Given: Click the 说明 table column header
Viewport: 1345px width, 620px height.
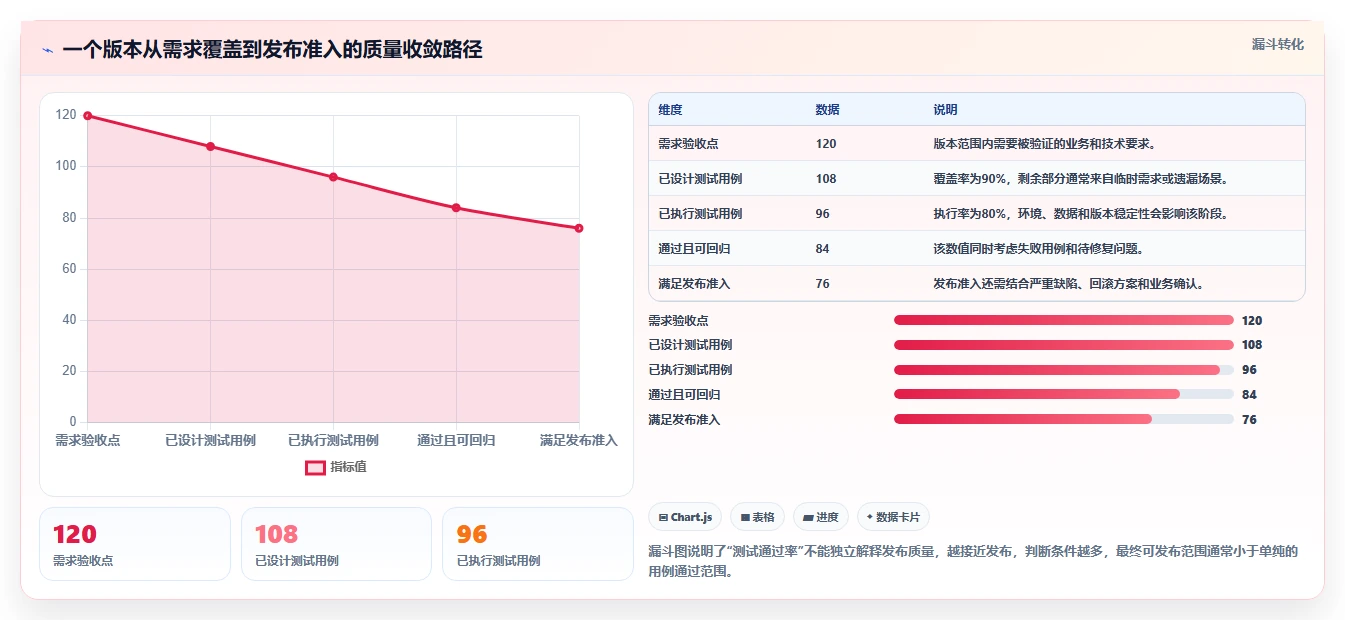Looking at the screenshot, I should pos(945,110).
